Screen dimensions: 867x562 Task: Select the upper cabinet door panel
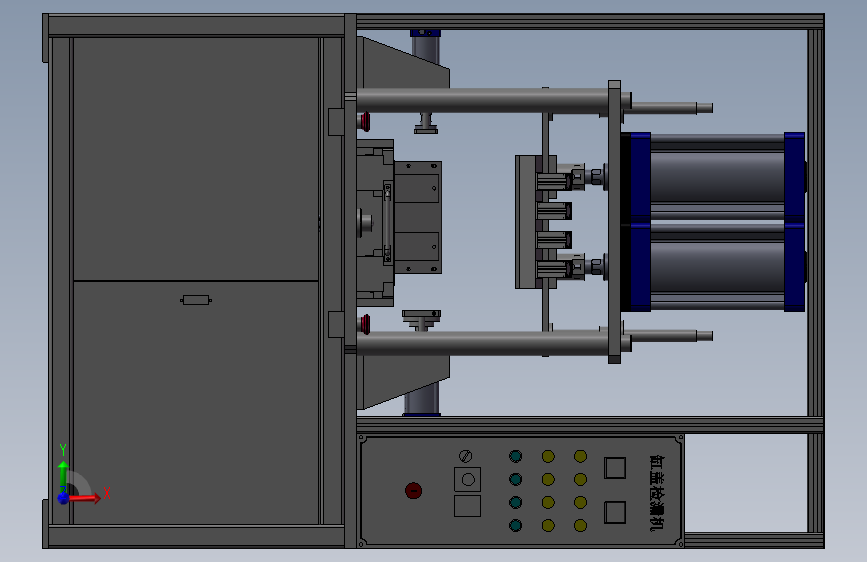[196, 159]
